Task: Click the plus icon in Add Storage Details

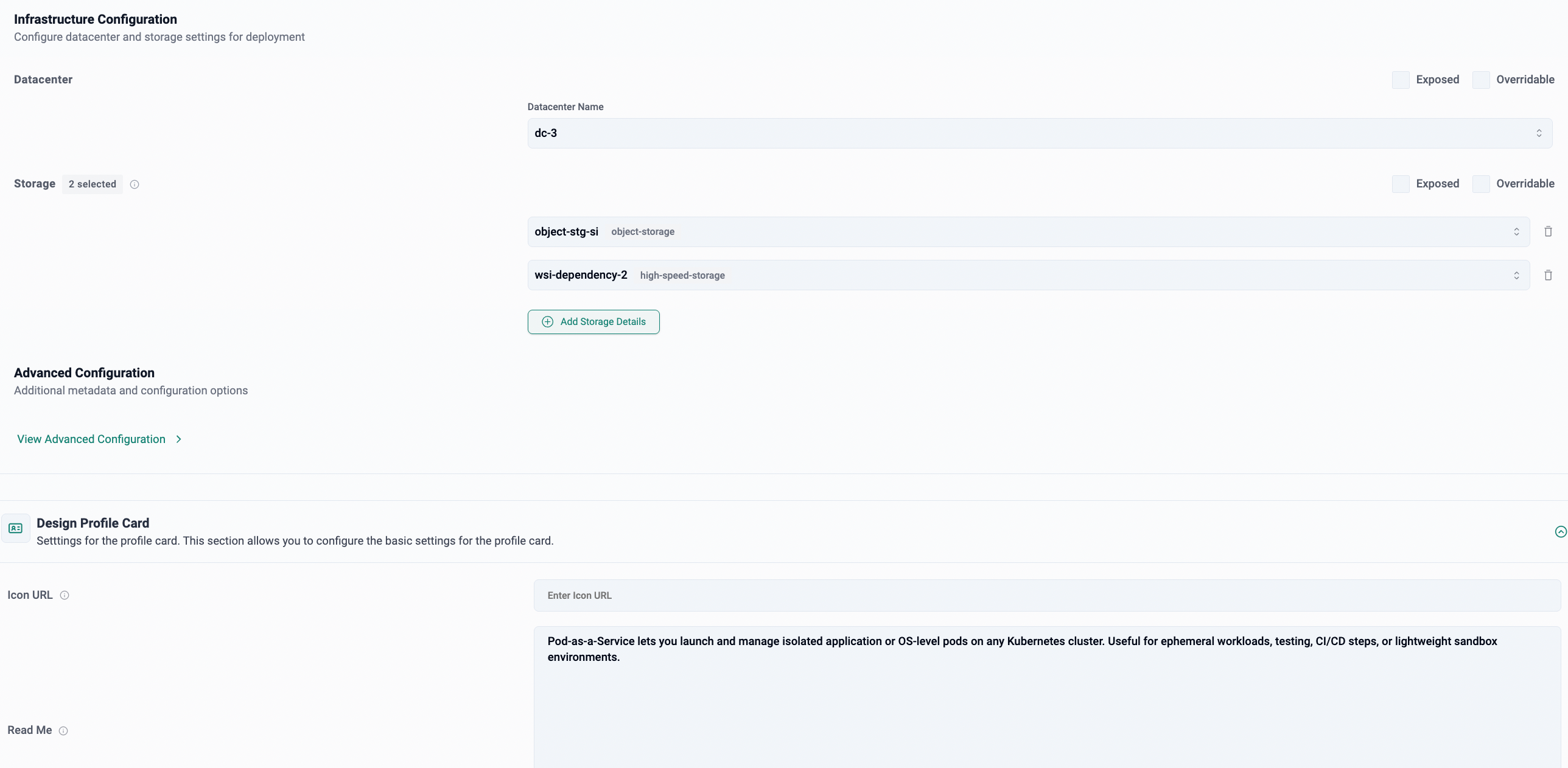Action: coord(547,322)
